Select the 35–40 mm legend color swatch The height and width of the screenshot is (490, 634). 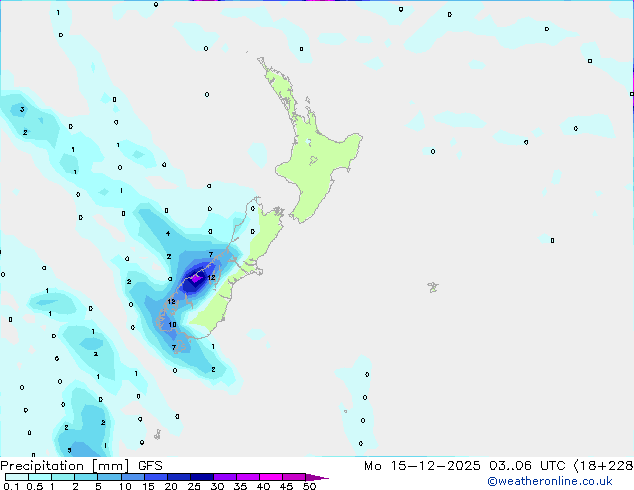[x=247, y=477]
